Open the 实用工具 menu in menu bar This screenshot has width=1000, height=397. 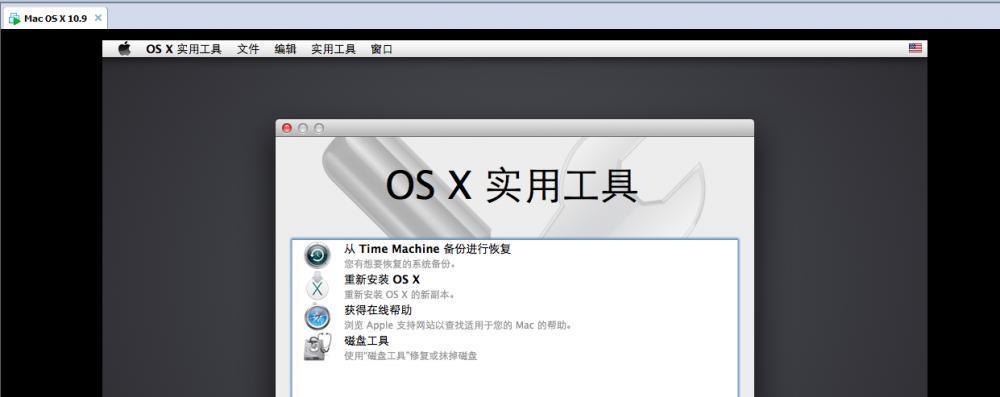tap(334, 49)
